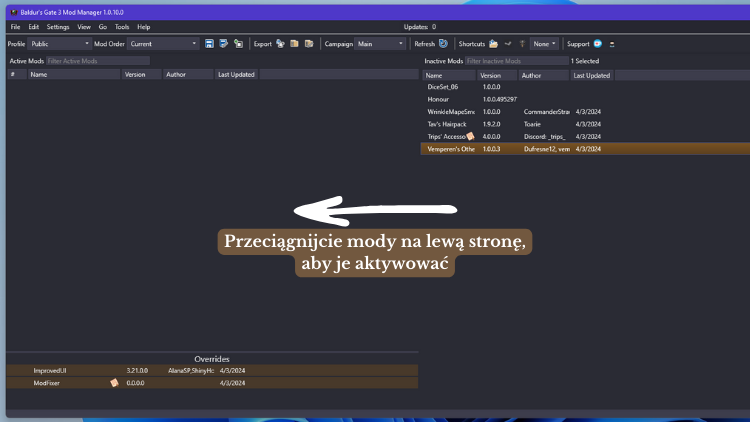Sort inactive mods by Last Updated column
750x422 pixels.
pyautogui.click(x=592, y=75)
